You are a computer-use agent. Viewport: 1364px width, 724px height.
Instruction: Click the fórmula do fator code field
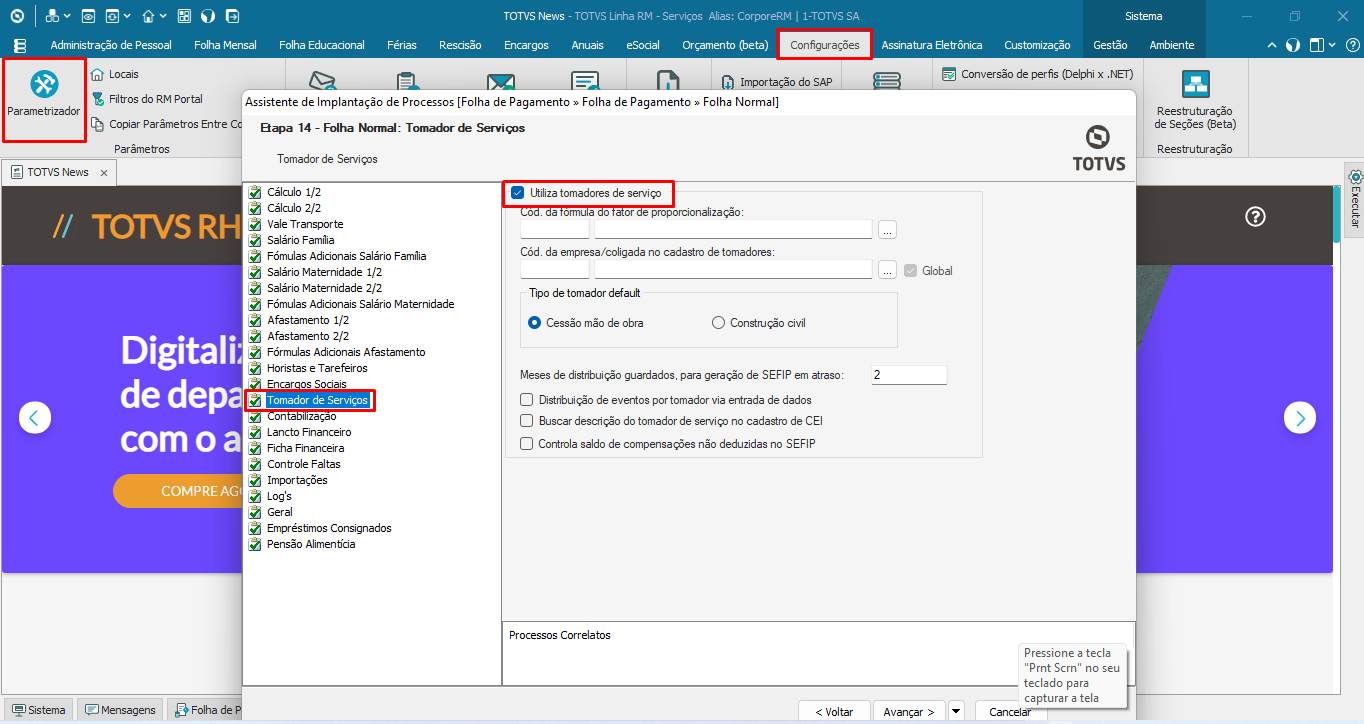(555, 229)
